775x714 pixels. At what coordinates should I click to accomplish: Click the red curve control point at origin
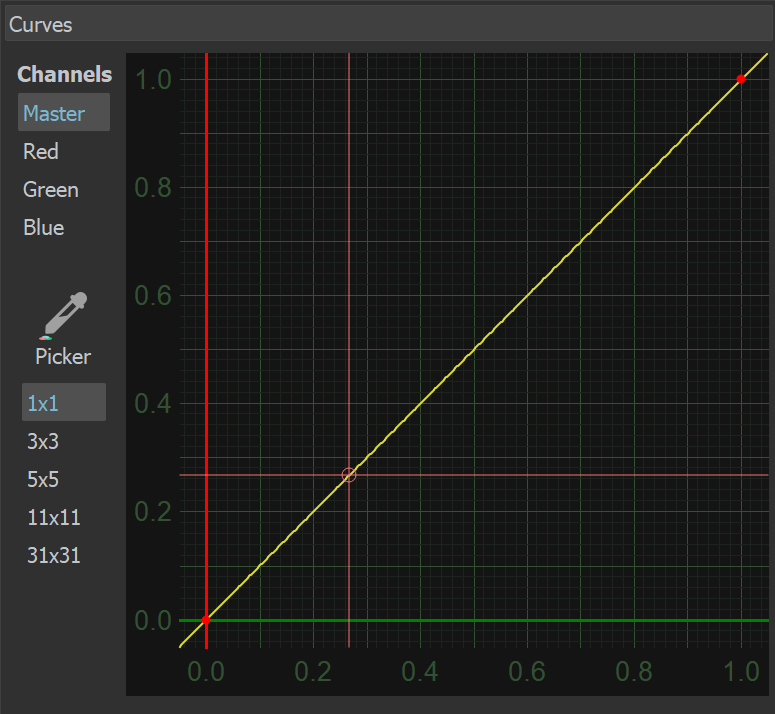(206, 620)
